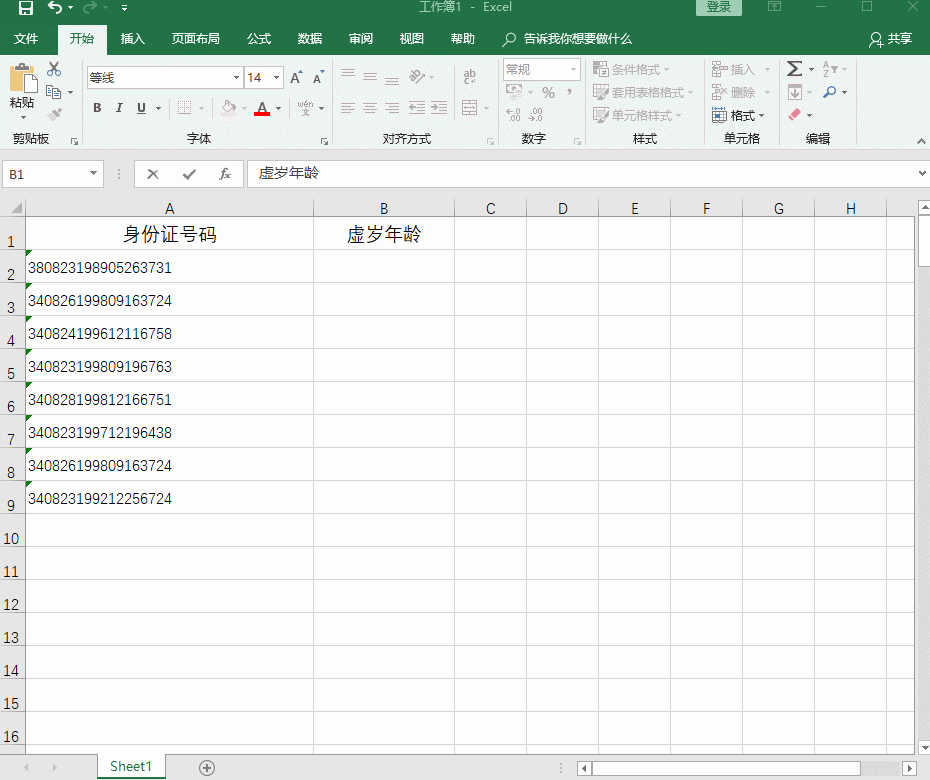Expand the Name Box B1 dropdown
This screenshot has height=780, width=930.
93,174
